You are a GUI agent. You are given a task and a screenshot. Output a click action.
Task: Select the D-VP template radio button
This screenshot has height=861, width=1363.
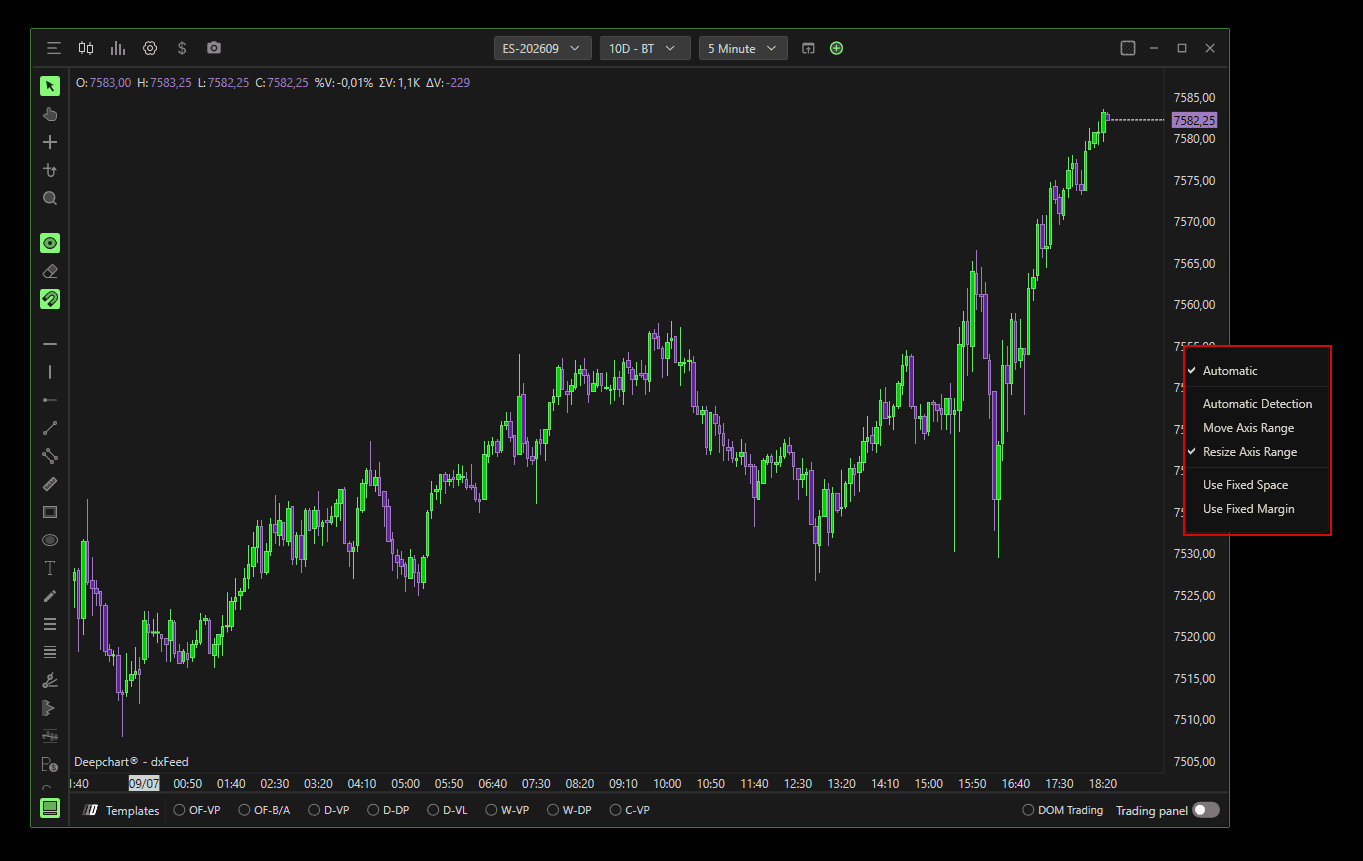[x=314, y=810]
